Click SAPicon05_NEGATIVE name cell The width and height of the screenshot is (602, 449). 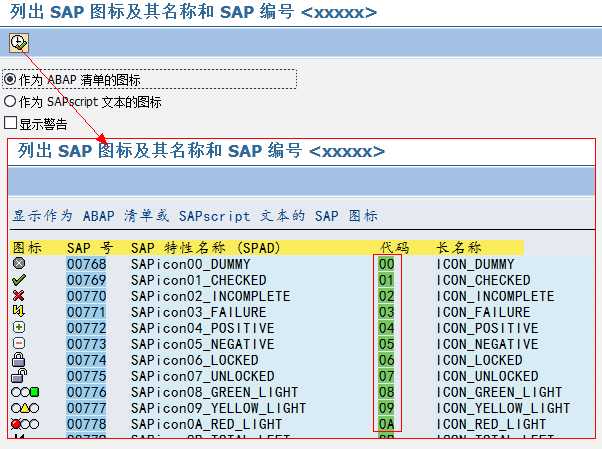pos(202,344)
